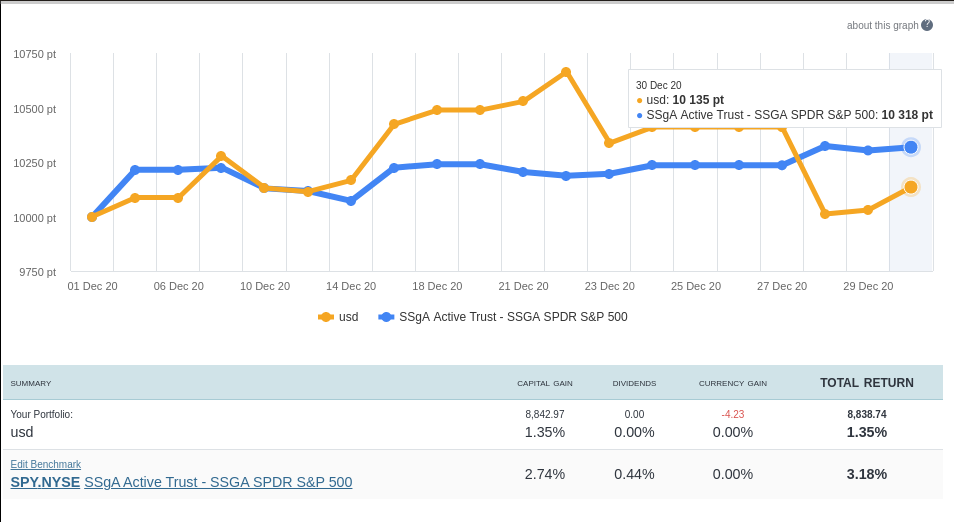
Task: Select the highlighted orange 30 Dec data point
Action: pyautogui.click(x=911, y=187)
